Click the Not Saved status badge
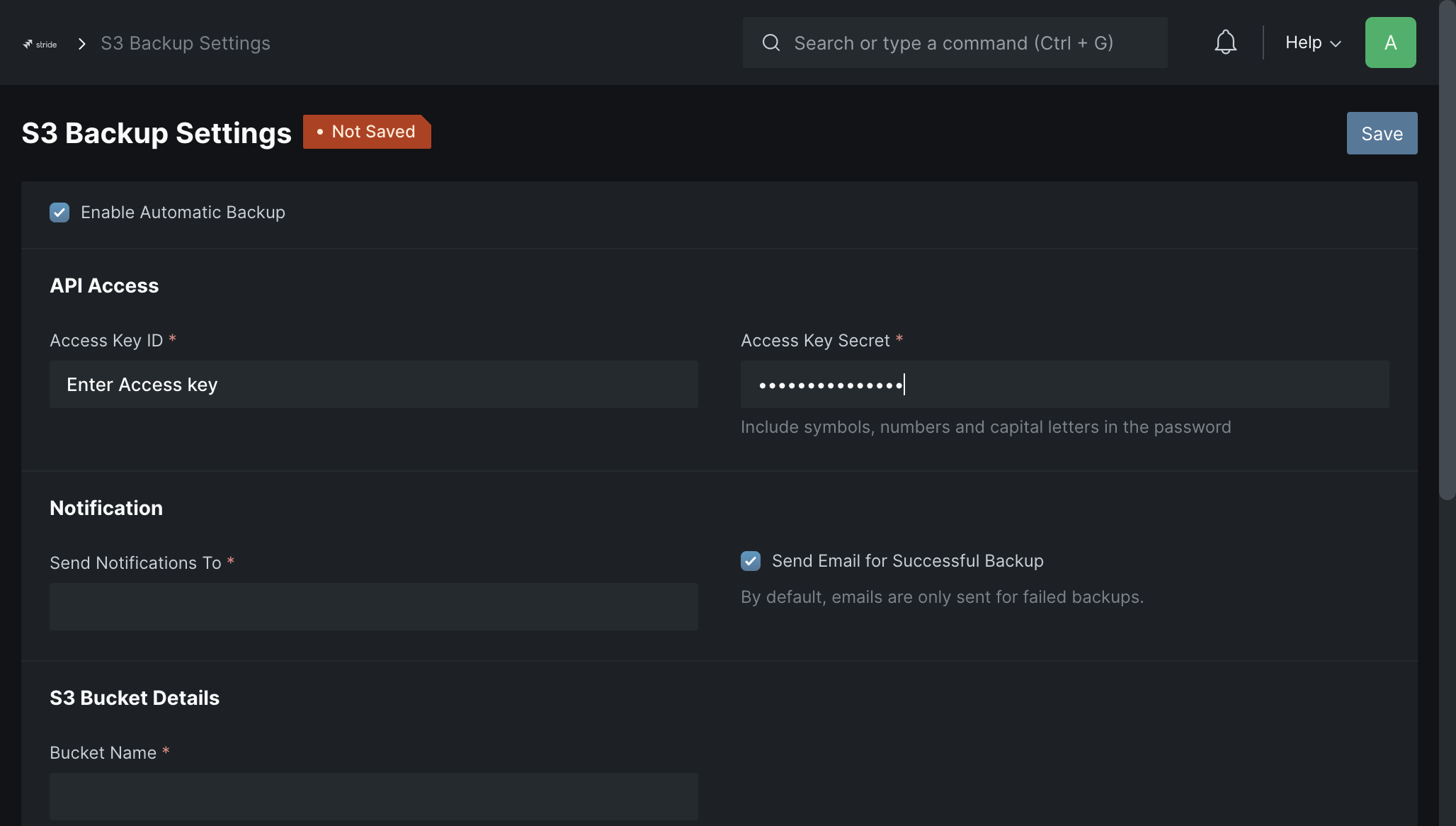 point(367,132)
